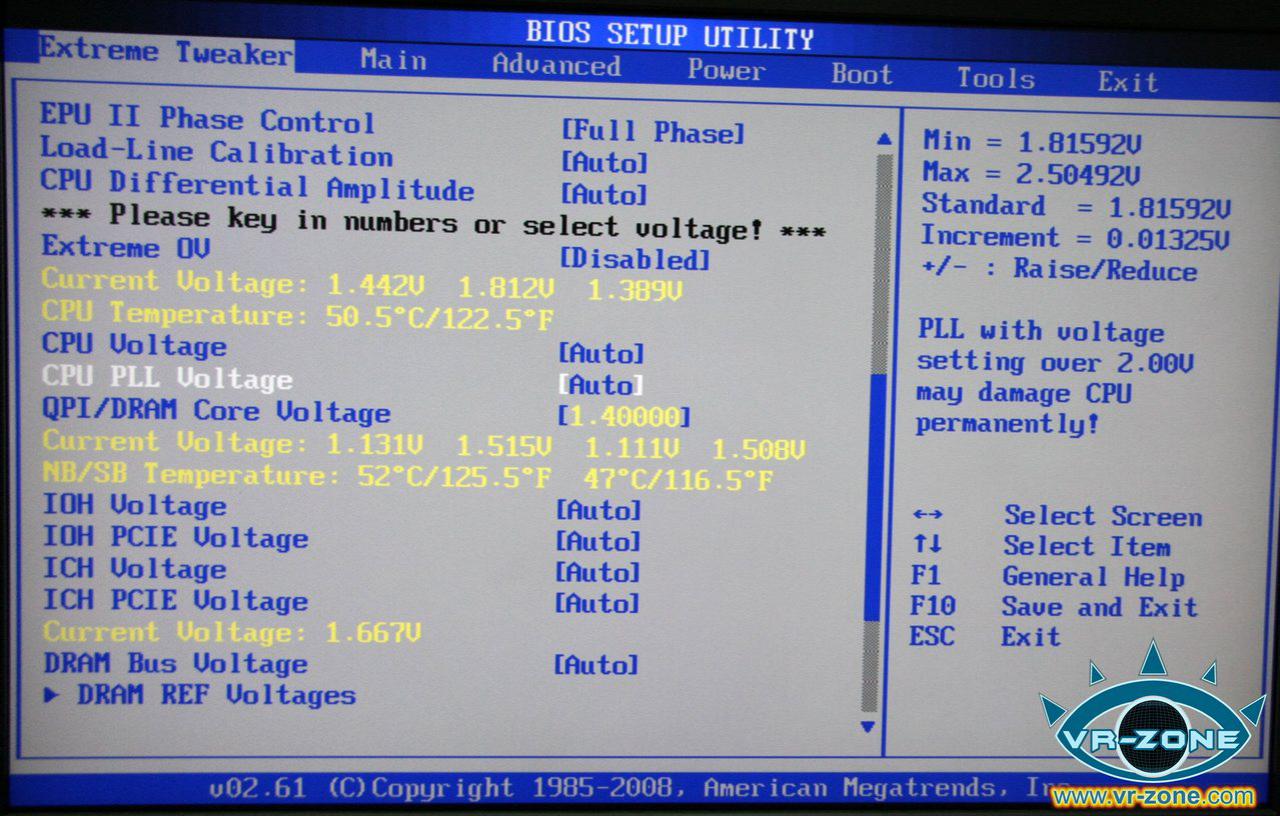Select the QPI/DRAM Core Voltage label
1280x816 pixels.
[x=216, y=410]
